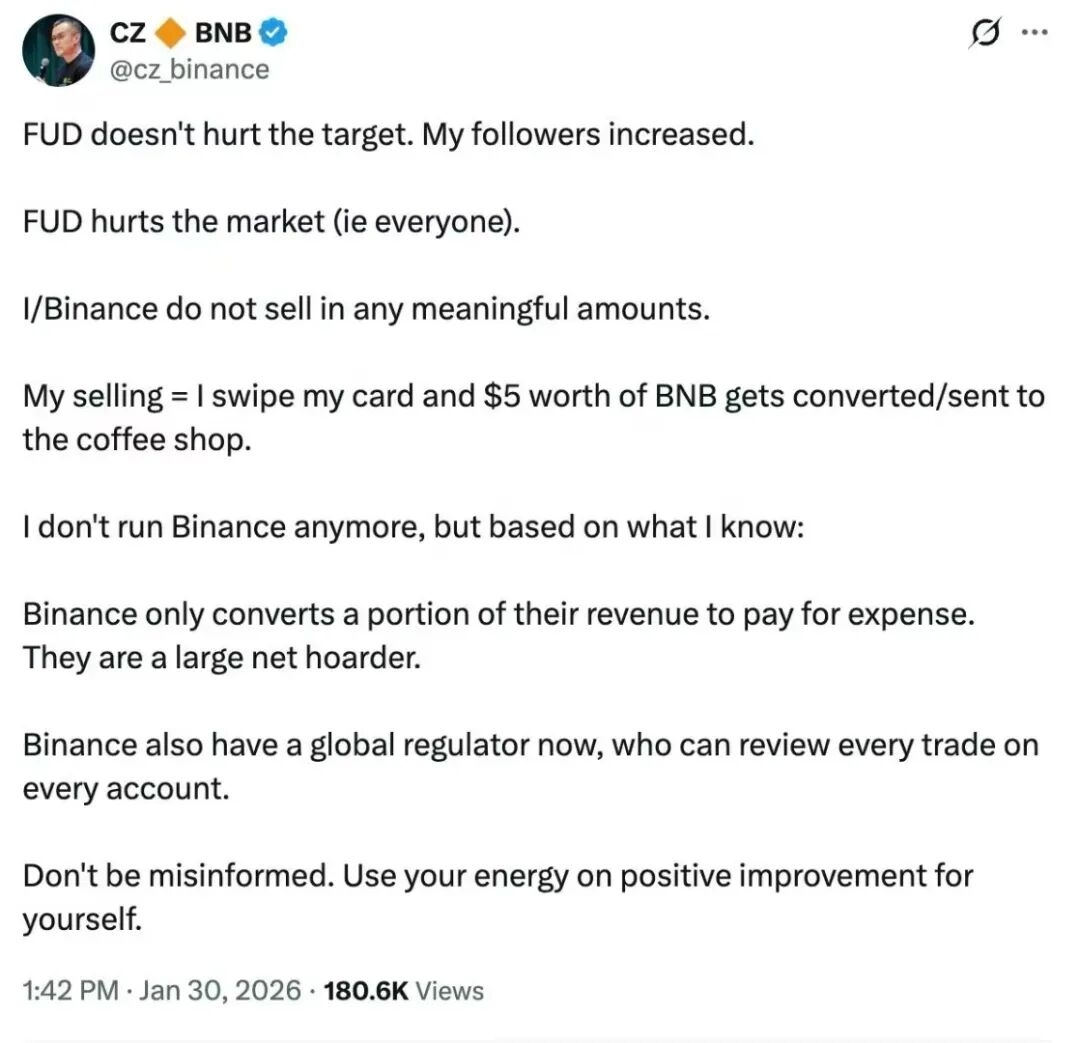Open the @cz_binance handle link
Image resolution: width=1080 pixels, height=1043 pixels.
pos(189,69)
